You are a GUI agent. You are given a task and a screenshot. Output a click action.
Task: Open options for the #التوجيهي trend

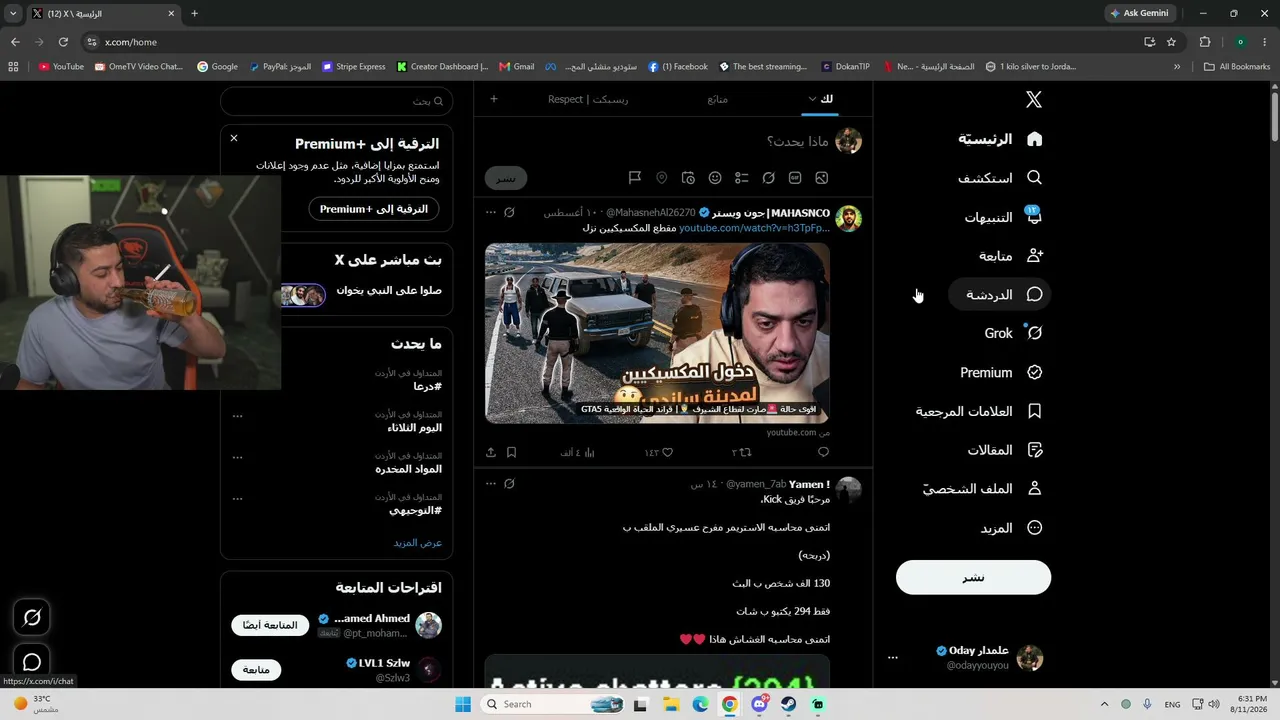pos(237,498)
